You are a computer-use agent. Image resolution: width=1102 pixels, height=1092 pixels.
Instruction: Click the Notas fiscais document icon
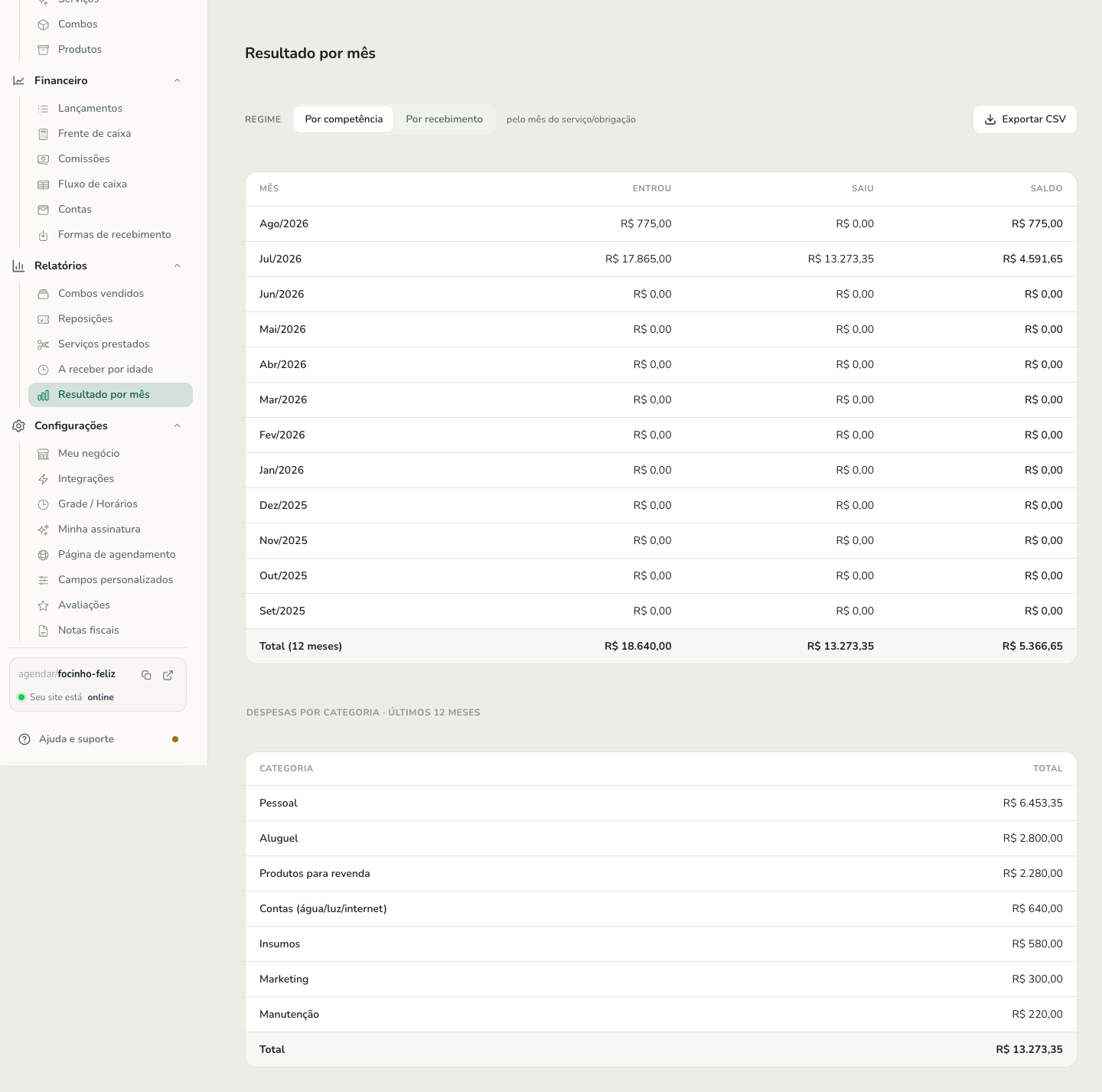pos(44,631)
